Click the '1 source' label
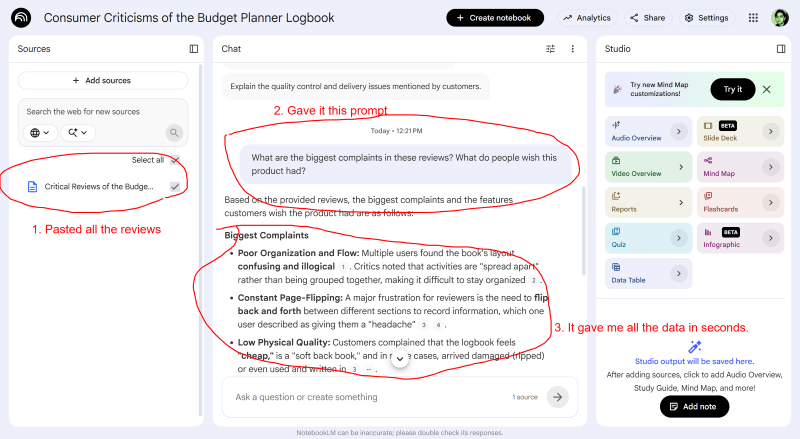This screenshot has height=439, width=800. pos(525,397)
